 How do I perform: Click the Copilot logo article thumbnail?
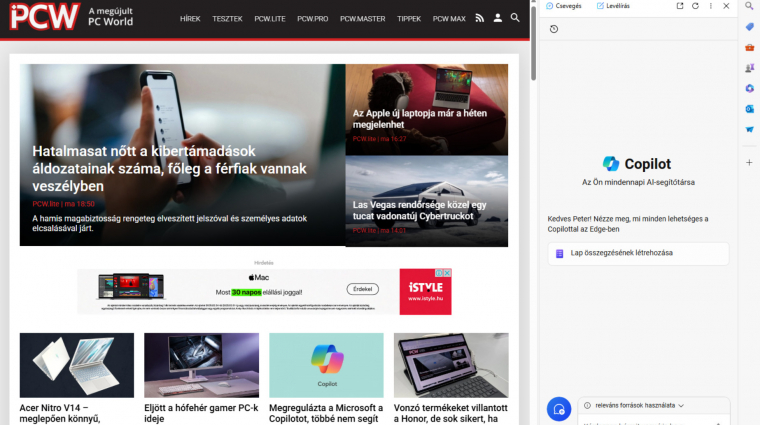pos(326,365)
